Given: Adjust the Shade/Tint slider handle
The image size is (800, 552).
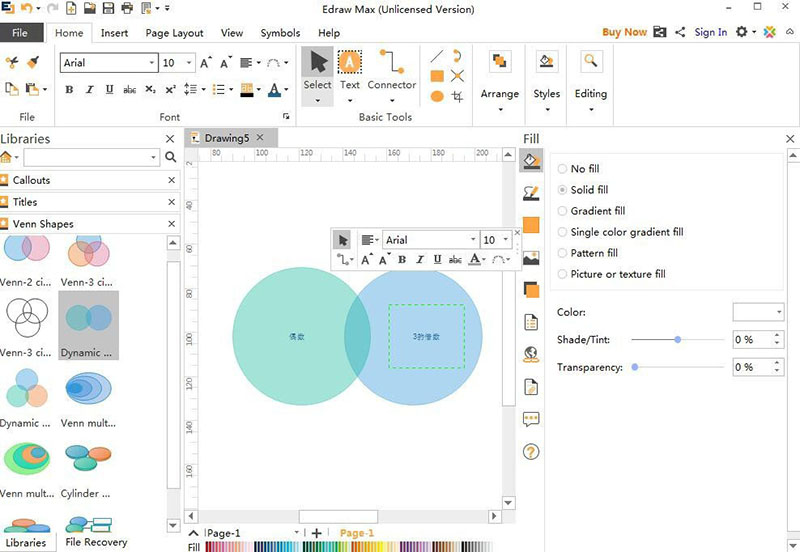Looking at the screenshot, I should (x=678, y=340).
